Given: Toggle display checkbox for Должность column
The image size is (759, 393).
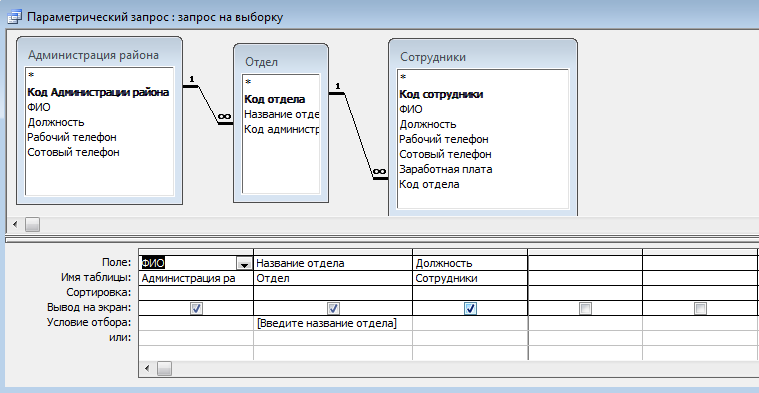Looking at the screenshot, I should coord(470,308).
